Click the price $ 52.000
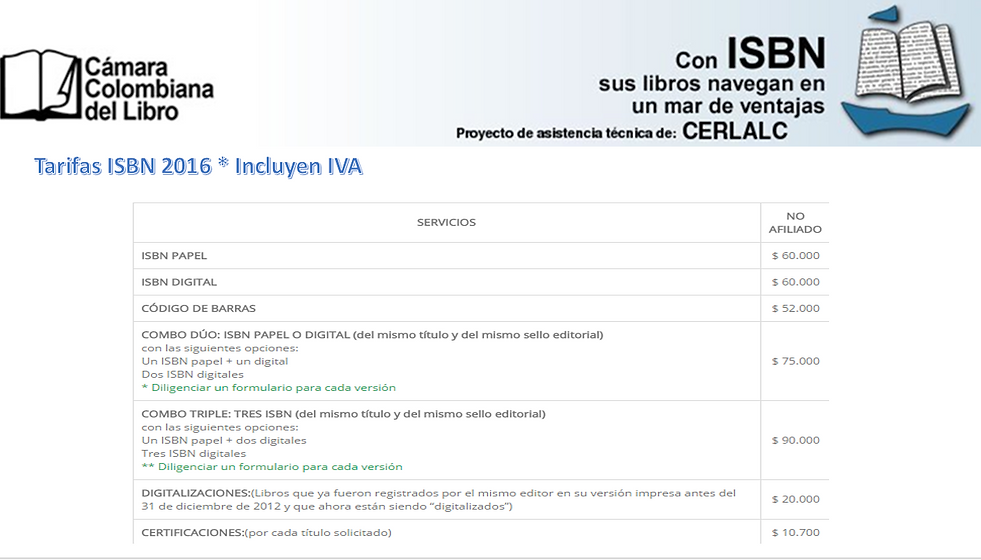Viewport: 981px width, 560px height. [795, 308]
